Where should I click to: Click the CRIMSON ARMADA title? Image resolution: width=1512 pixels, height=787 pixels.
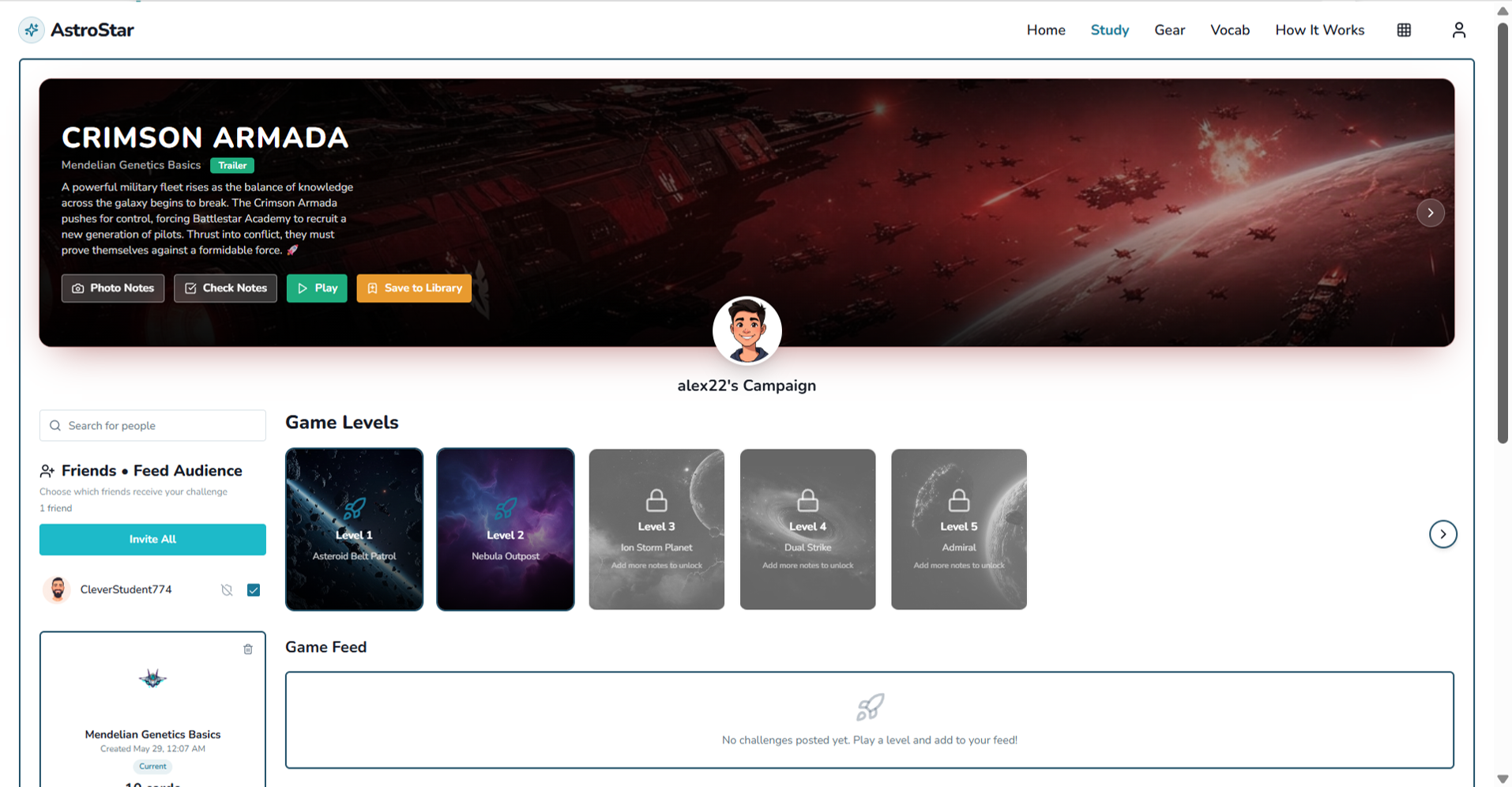pyautogui.click(x=205, y=137)
